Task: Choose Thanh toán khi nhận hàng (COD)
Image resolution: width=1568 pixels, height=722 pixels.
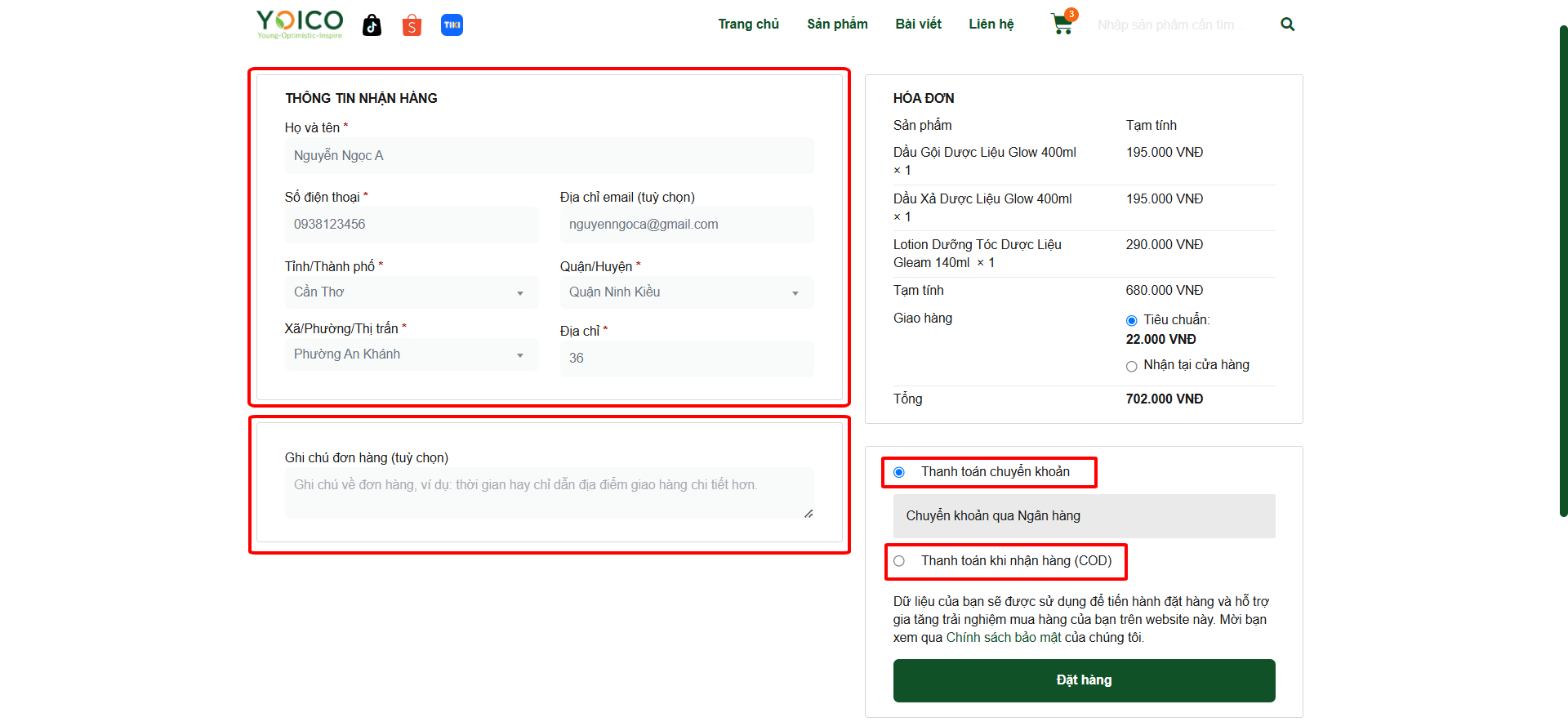Action: pos(899,561)
